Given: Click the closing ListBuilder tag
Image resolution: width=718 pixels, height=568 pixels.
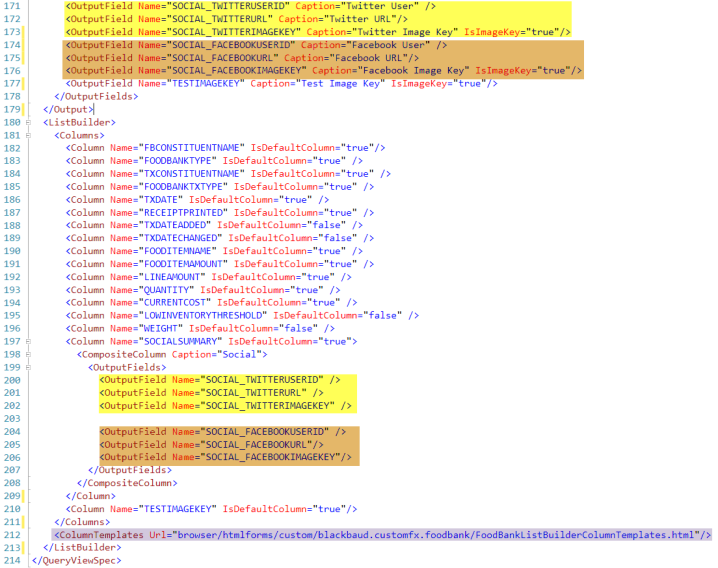Looking at the screenshot, I should pyautogui.click(x=82, y=547).
